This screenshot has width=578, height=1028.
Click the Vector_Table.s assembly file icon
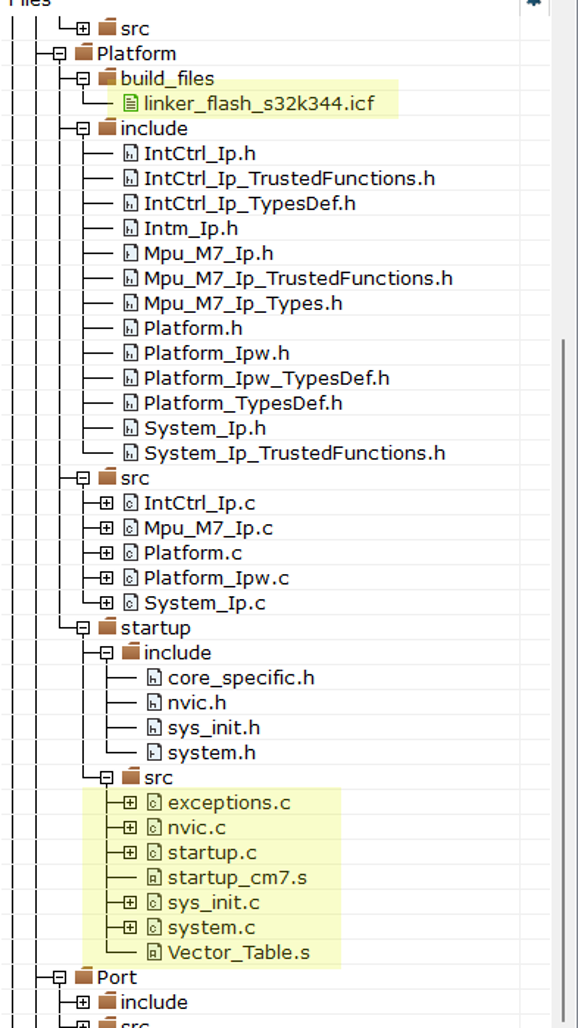coord(155,953)
